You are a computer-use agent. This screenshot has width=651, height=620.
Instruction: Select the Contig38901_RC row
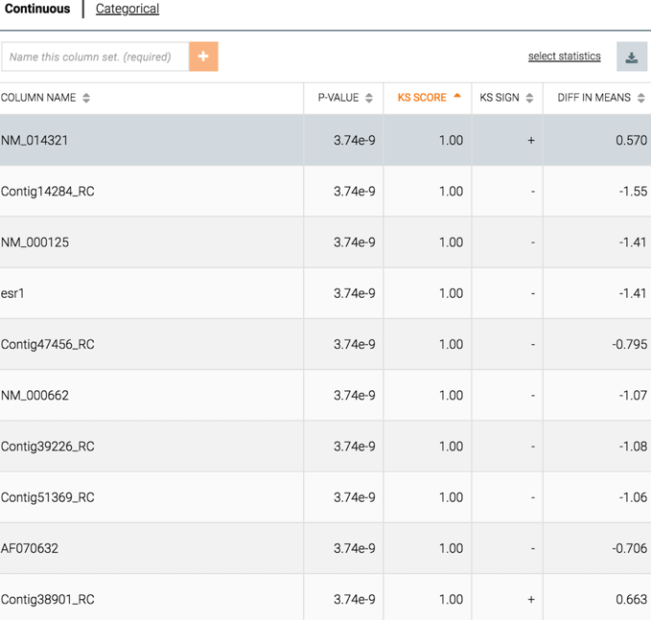[326, 597]
